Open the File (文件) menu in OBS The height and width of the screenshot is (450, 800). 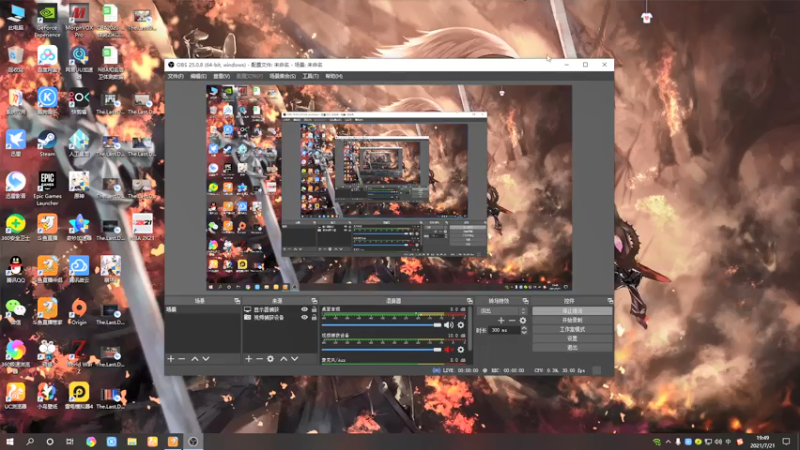(x=176, y=76)
